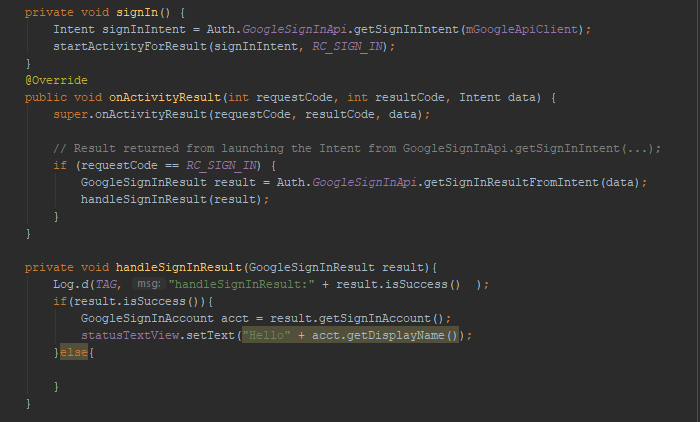Screen dimensions: 700x422
Task: Click the super keyword
Action: (71, 114)
